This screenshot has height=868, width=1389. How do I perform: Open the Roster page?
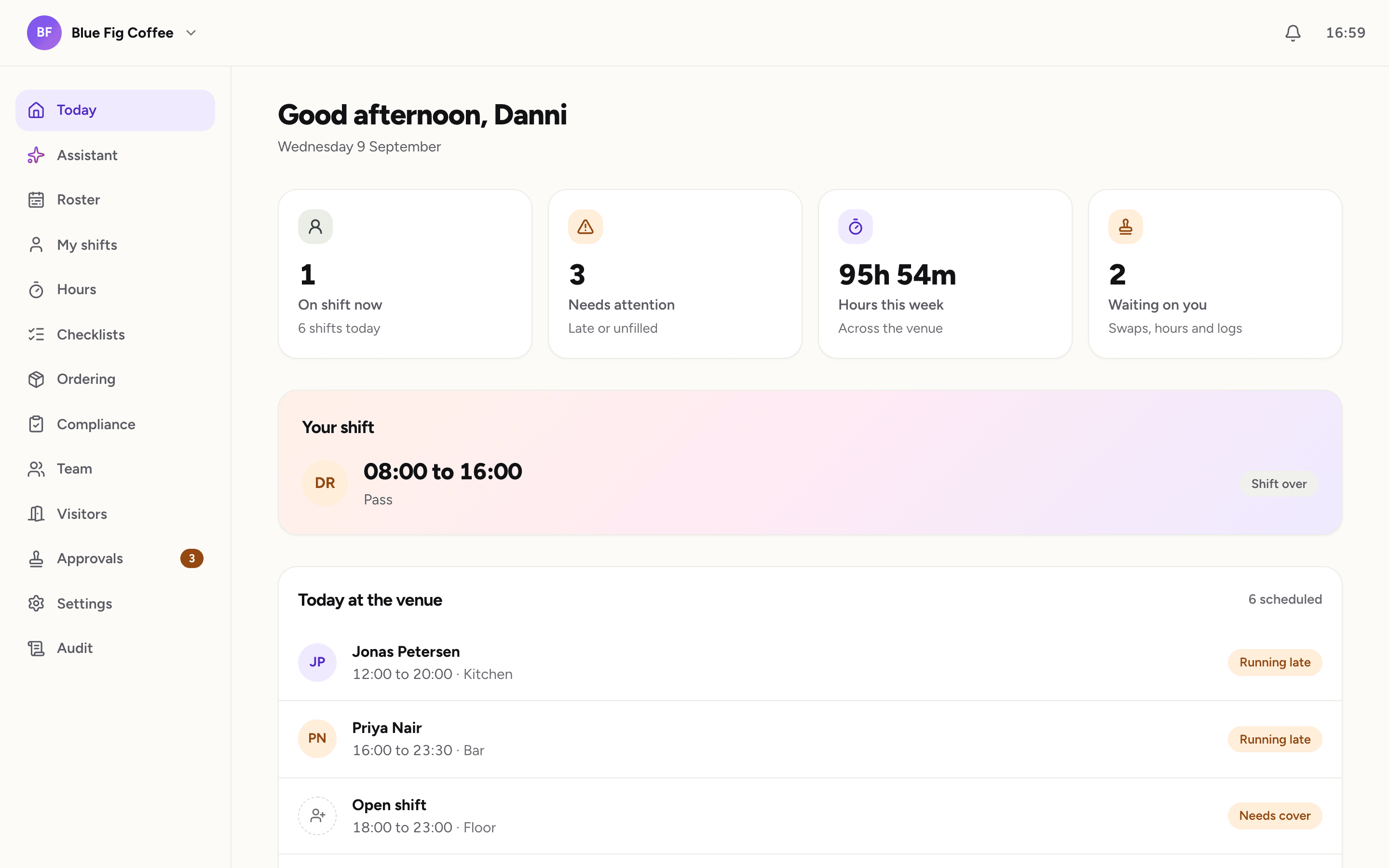[115, 200]
